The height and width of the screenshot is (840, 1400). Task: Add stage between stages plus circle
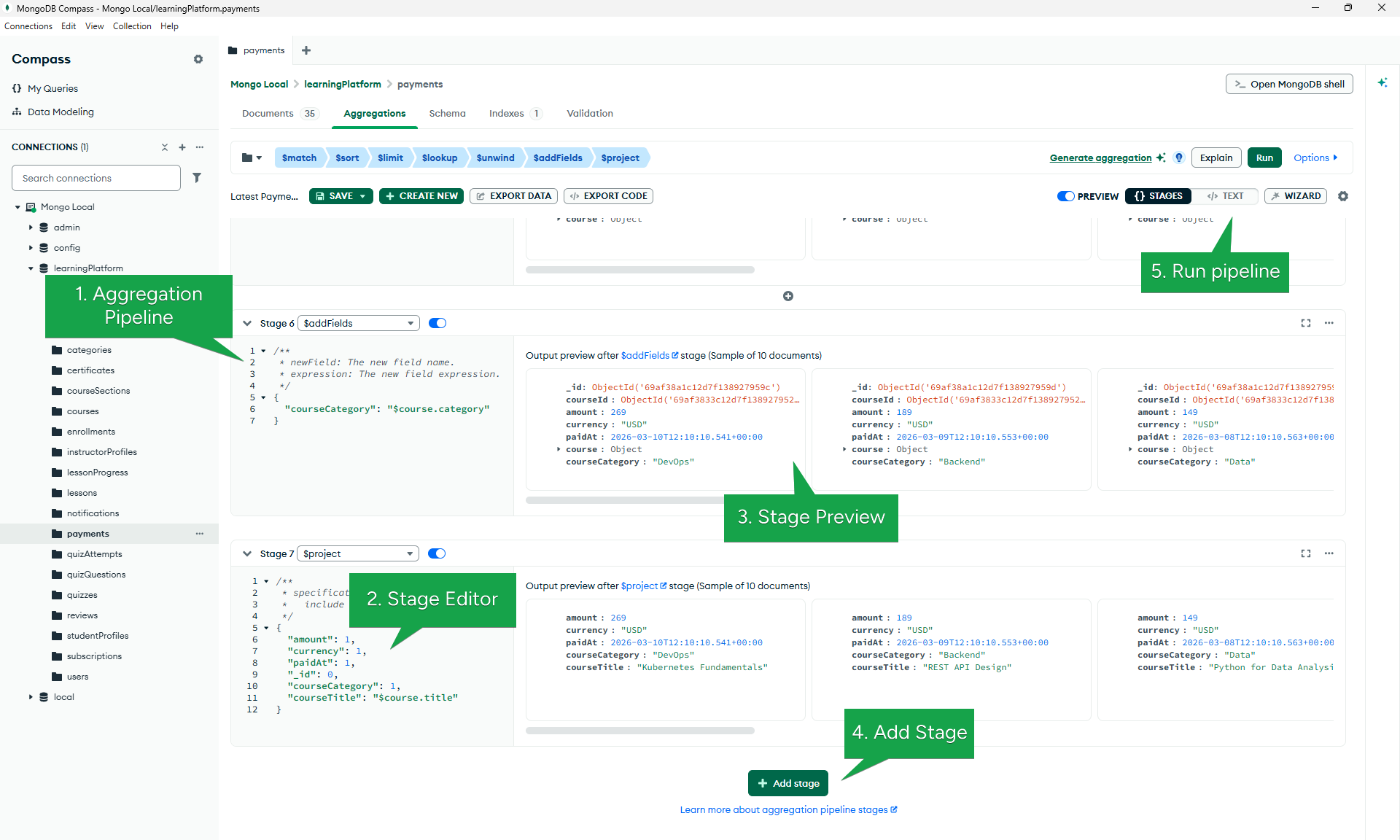[788, 296]
